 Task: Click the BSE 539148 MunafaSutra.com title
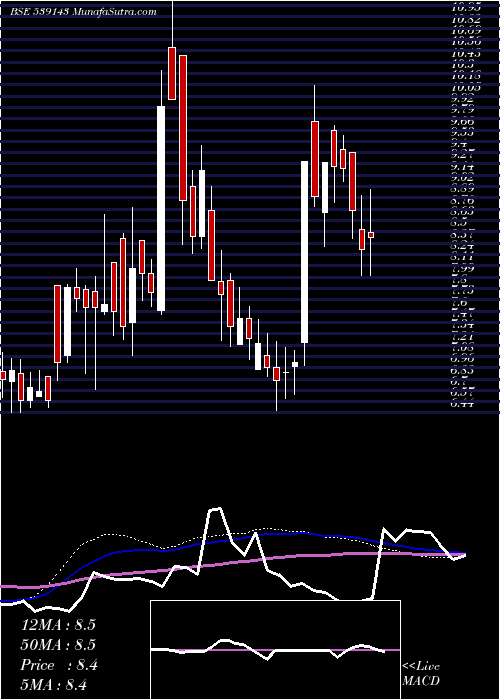click(83, 12)
